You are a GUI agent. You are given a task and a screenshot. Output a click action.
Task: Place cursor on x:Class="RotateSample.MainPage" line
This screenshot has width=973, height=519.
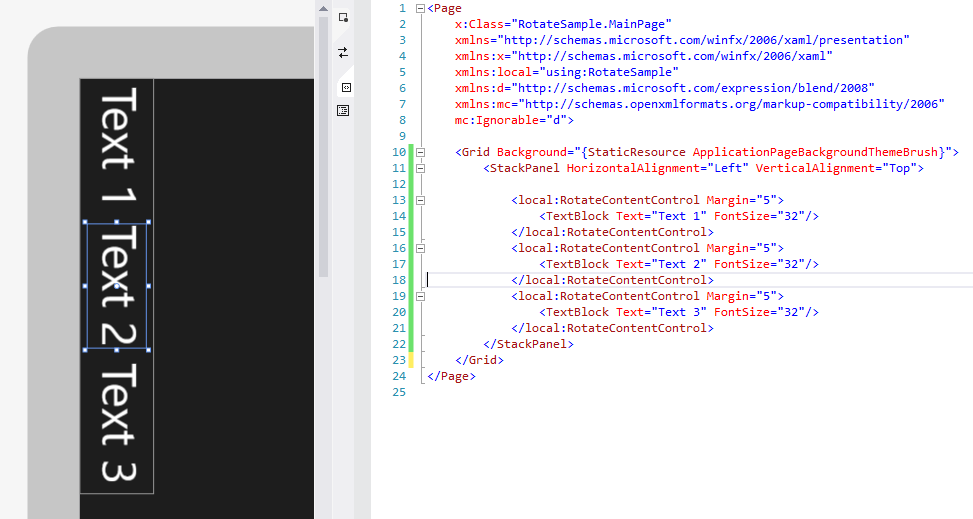[563, 24]
